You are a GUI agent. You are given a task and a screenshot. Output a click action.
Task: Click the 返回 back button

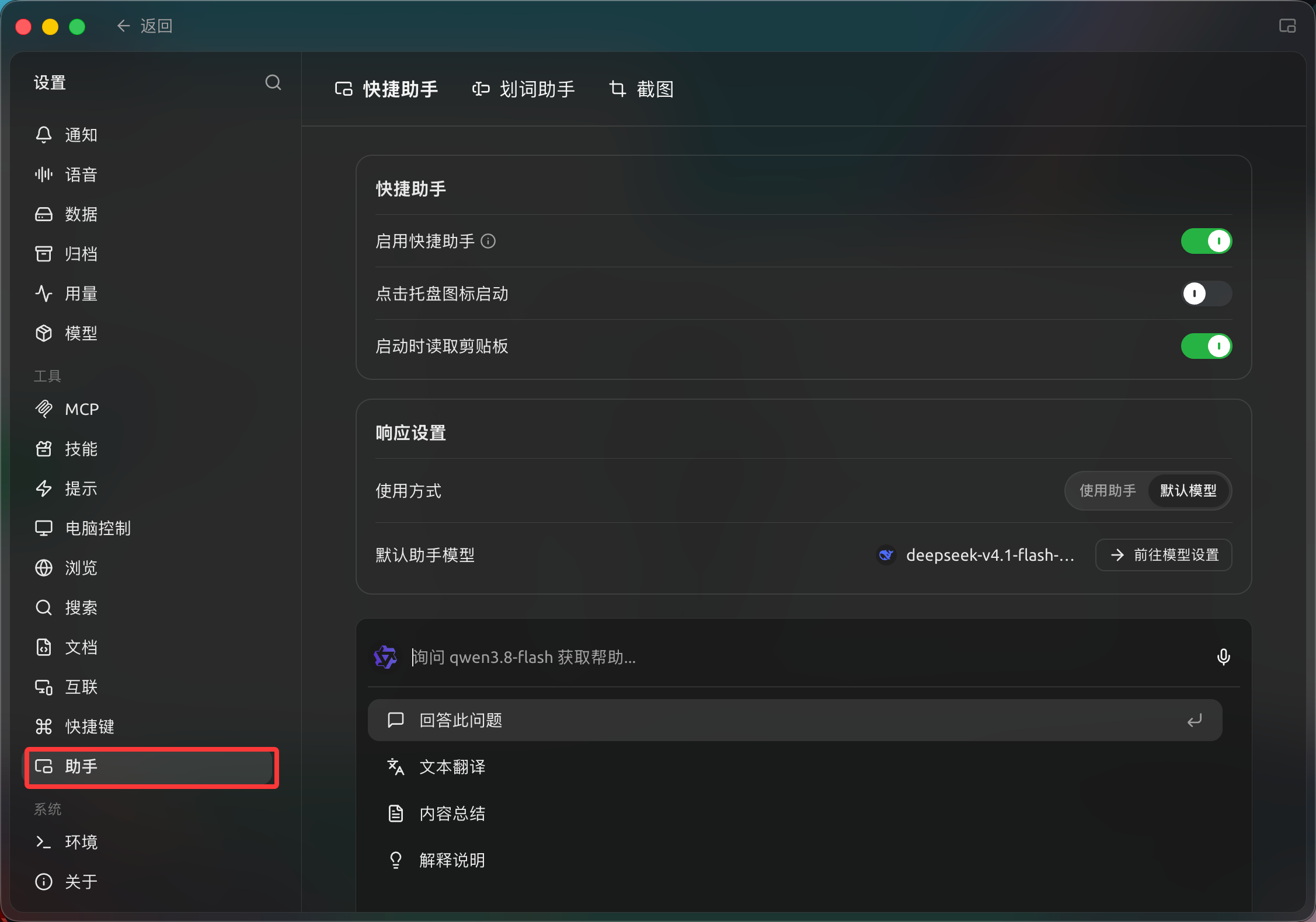[x=144, y=26]
